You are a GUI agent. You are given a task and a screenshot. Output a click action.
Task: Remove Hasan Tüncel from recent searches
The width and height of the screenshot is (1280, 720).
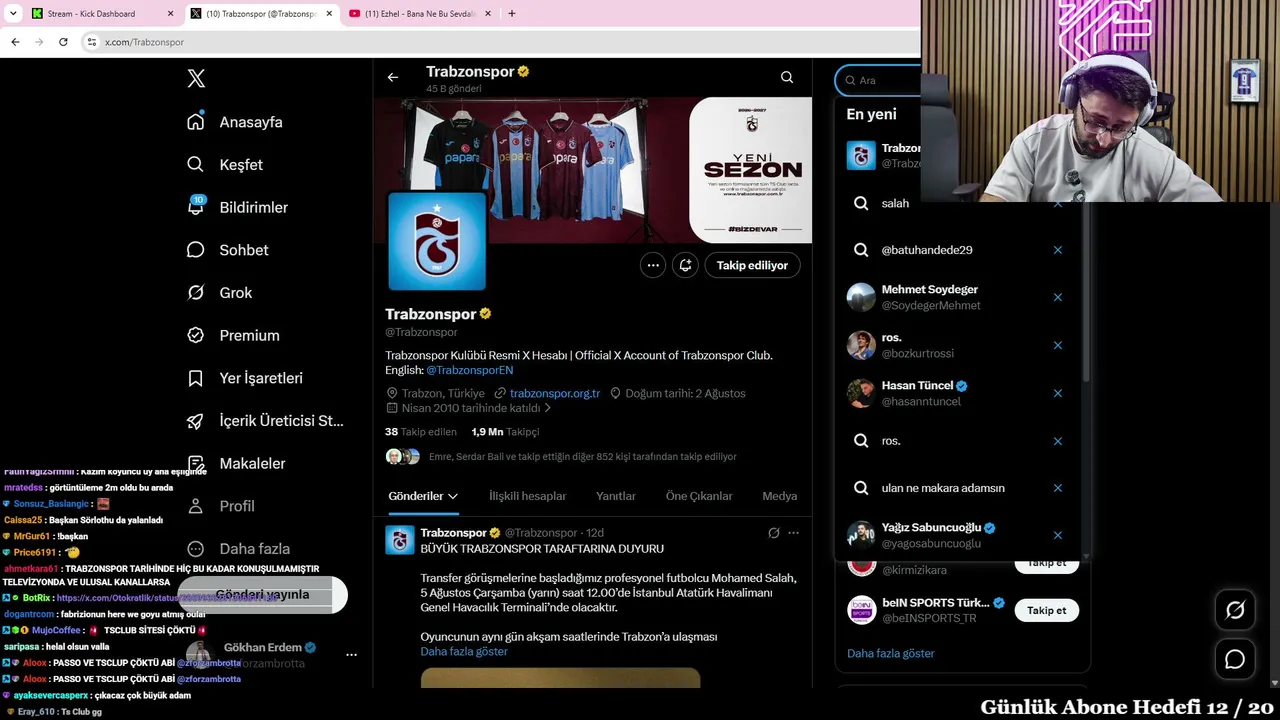click(1057, 393)
